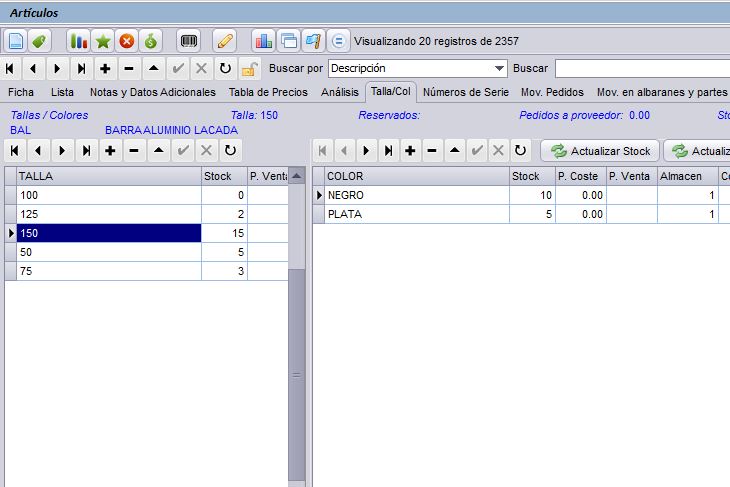Screen dimensions: 730x487
Task: Add a new talla with plus button
Action: coord(110,150)
